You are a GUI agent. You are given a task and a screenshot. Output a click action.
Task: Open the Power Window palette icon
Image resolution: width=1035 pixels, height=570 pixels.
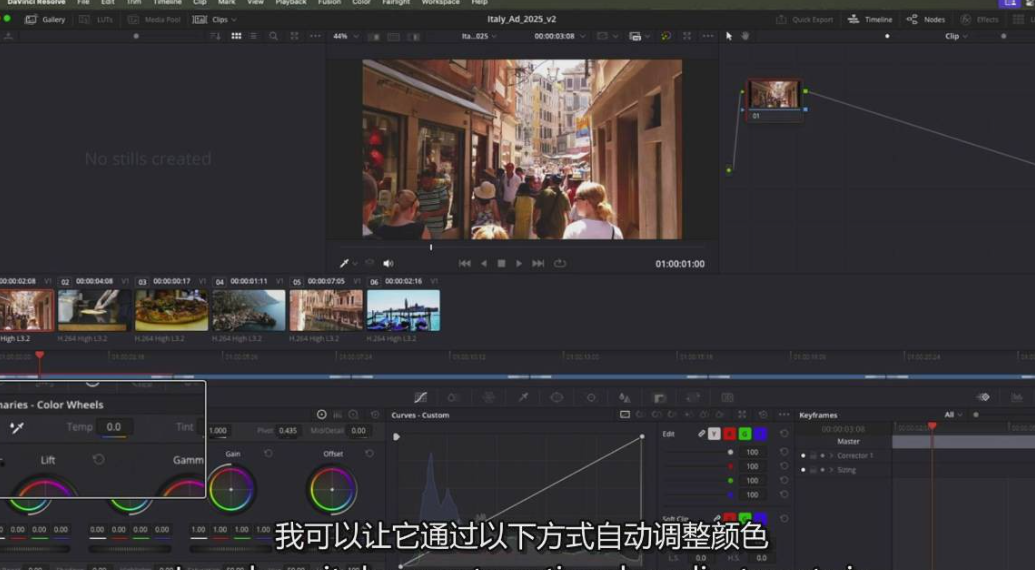pos(556,397)
